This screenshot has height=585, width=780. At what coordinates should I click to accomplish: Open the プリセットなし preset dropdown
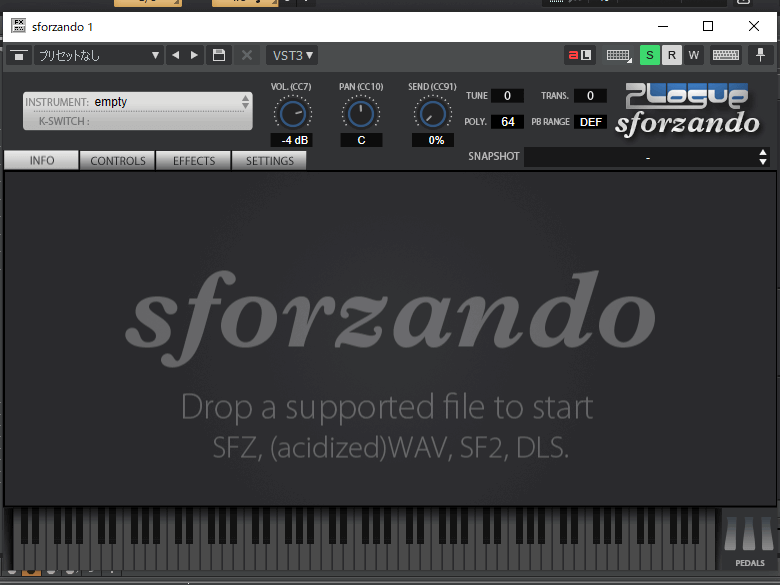[x=98, y=55]
